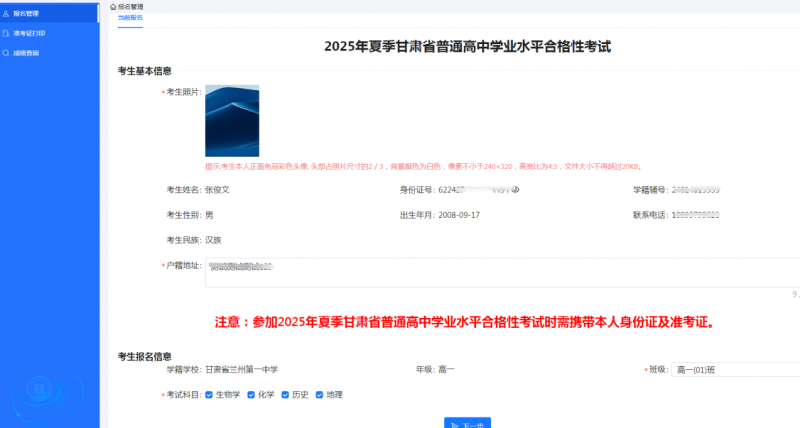Click the 成绩查询 magnifier icon in sidebar
This screenshot has width=800, height=428.
7,52
